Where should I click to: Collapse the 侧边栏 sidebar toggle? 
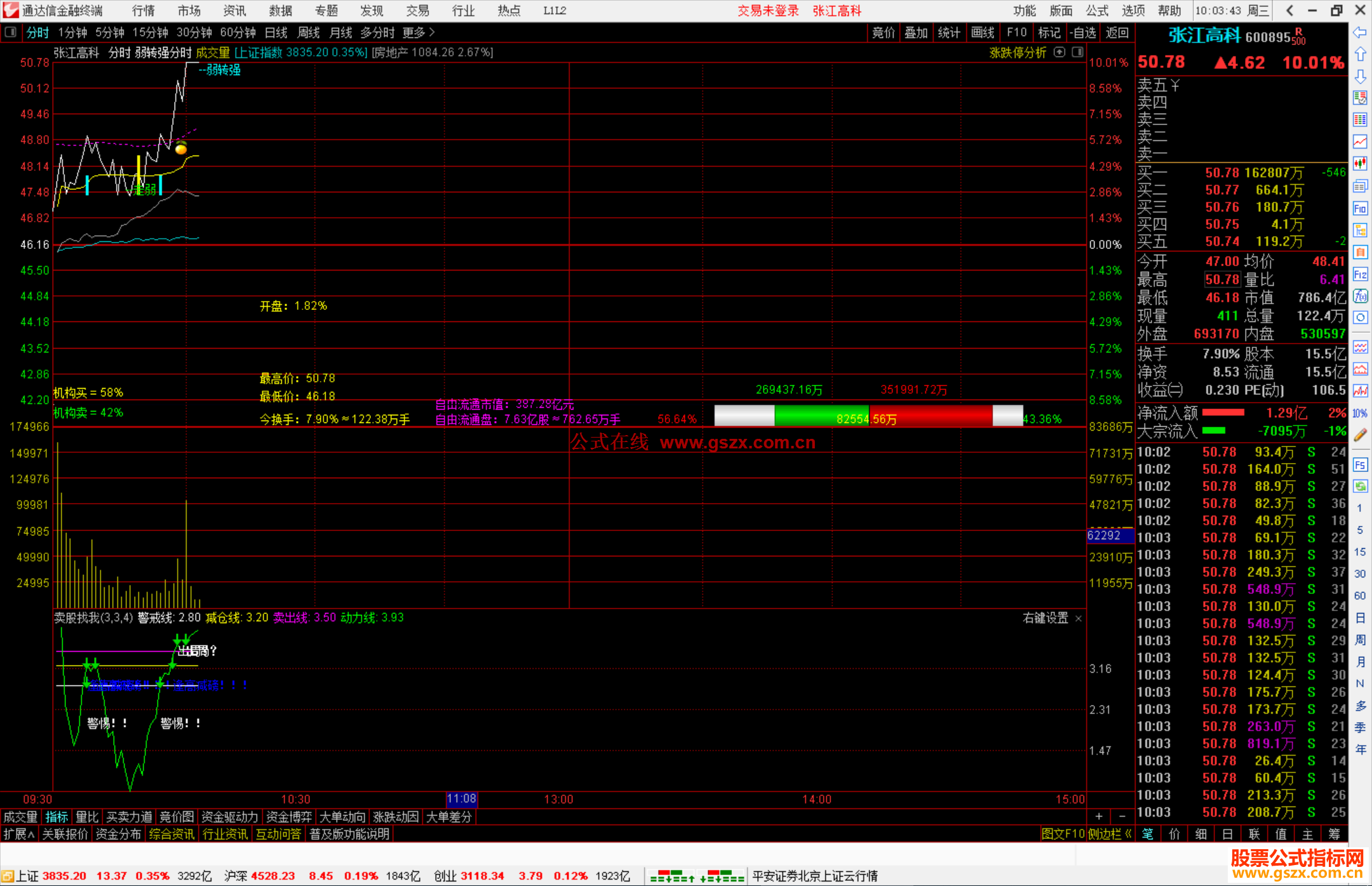pos(1110,834)
